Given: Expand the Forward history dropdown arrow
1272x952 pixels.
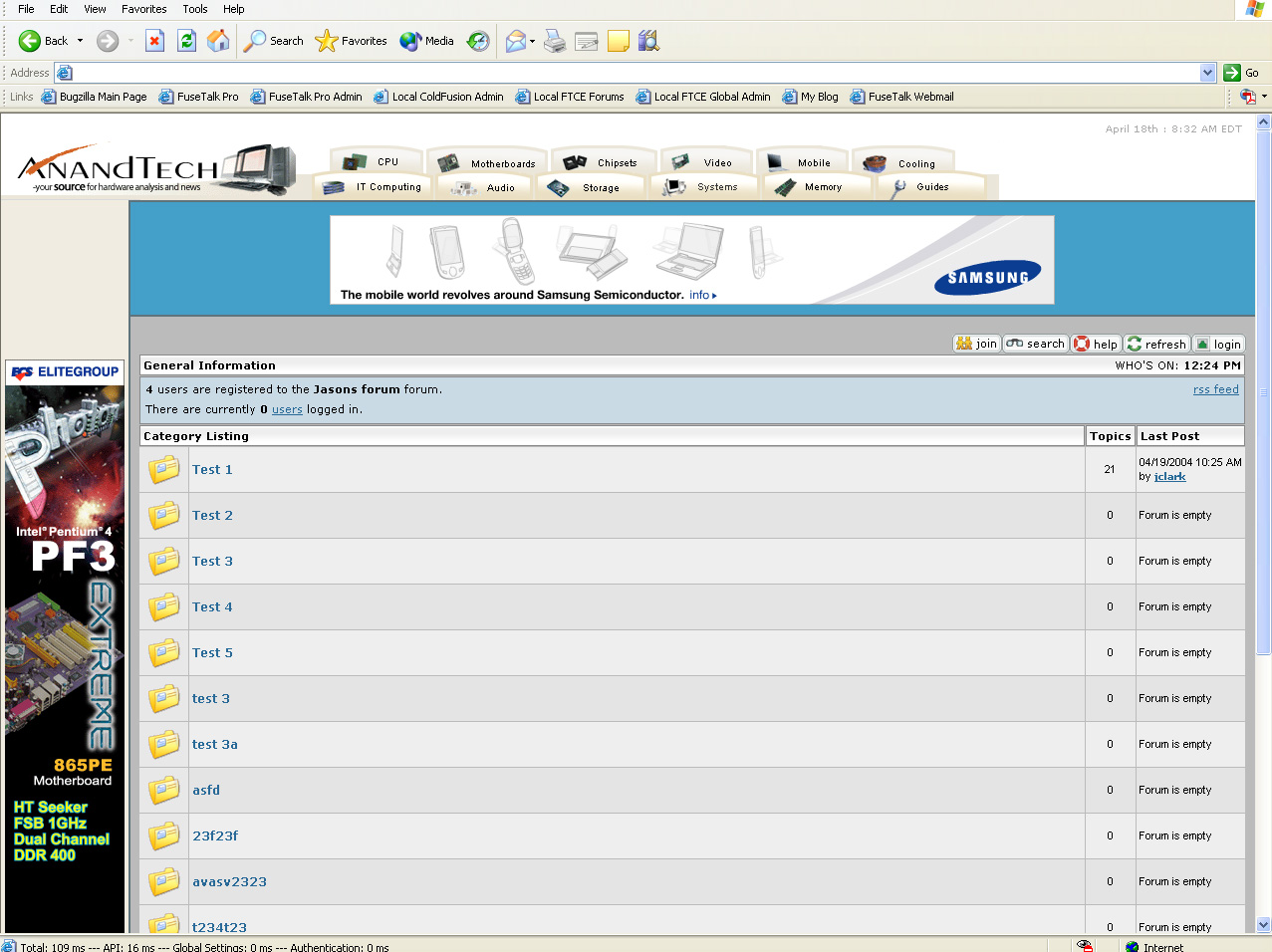Looking at the screenshot, I should pos(130,41).
